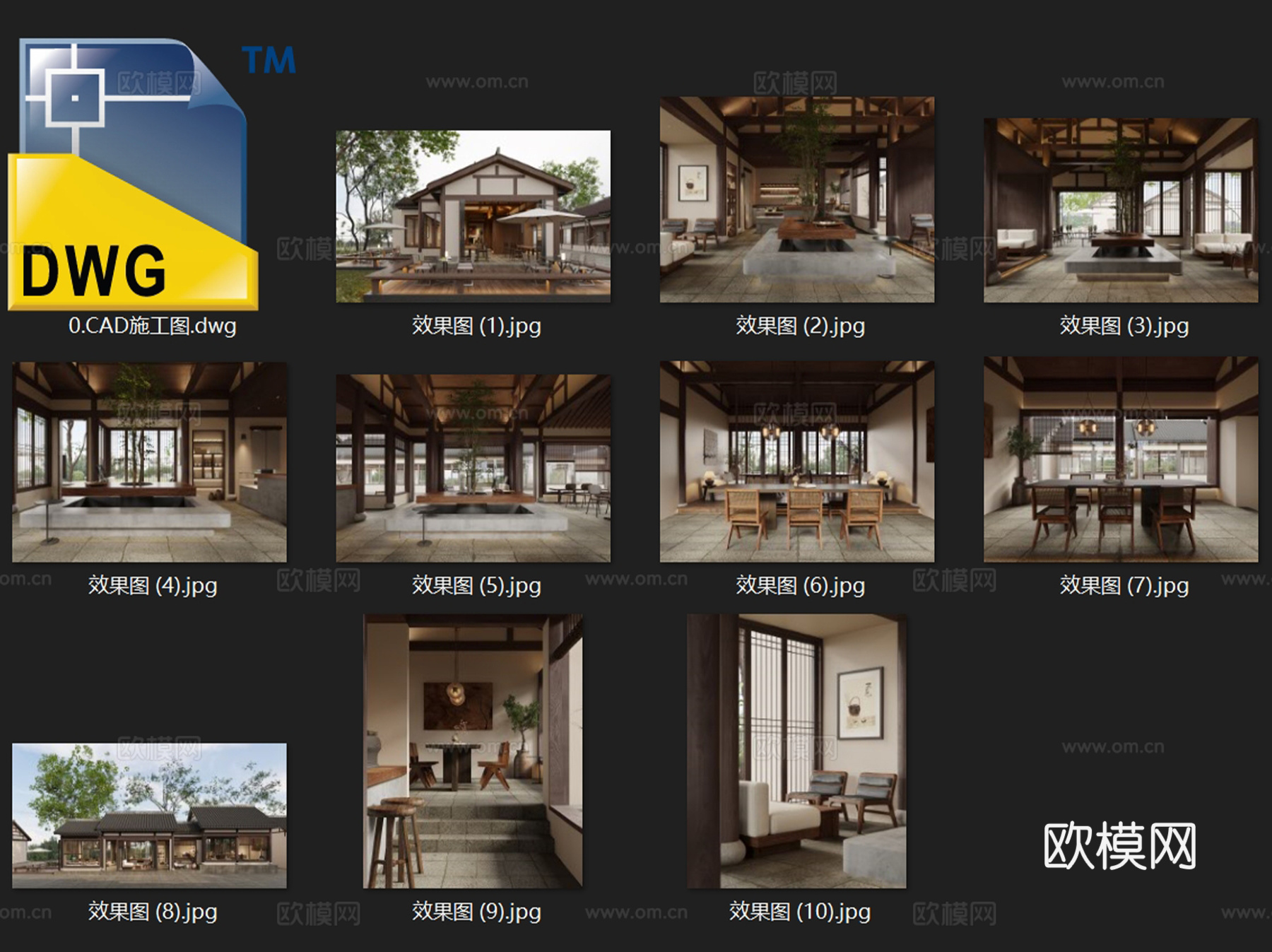Select thumbnail of 效果图 (8).jpg building exterior

150,816
